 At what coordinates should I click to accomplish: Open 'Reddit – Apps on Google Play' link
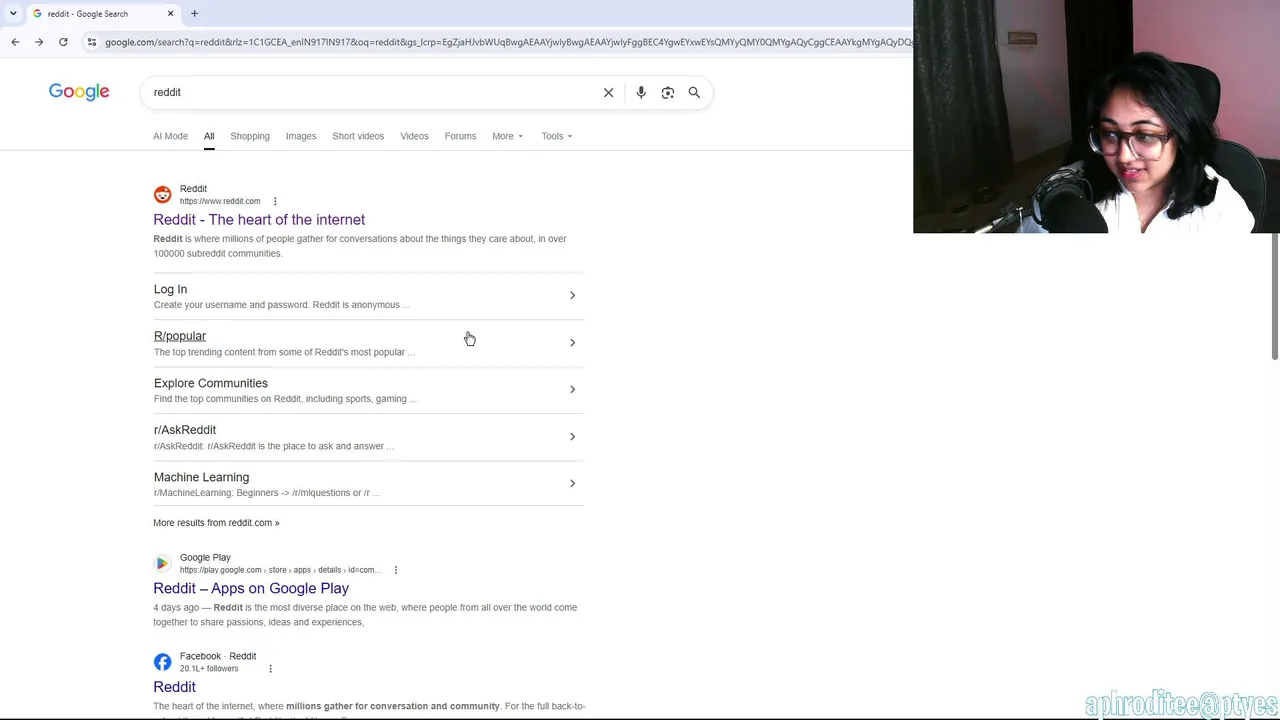click(x=251, y=589)
